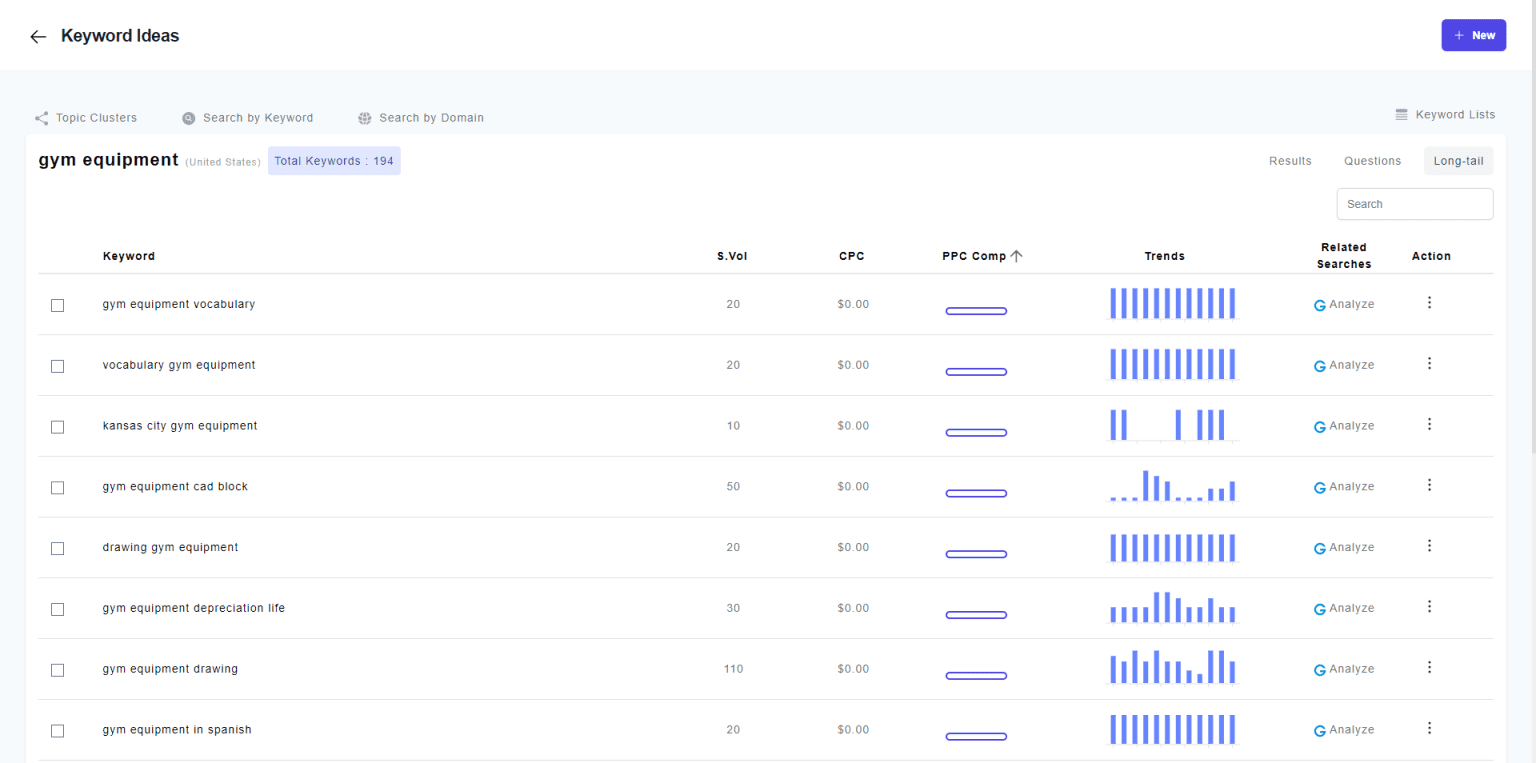
Task: Click the back arrow beside Keyword Ideas
Action: [38, 37]
